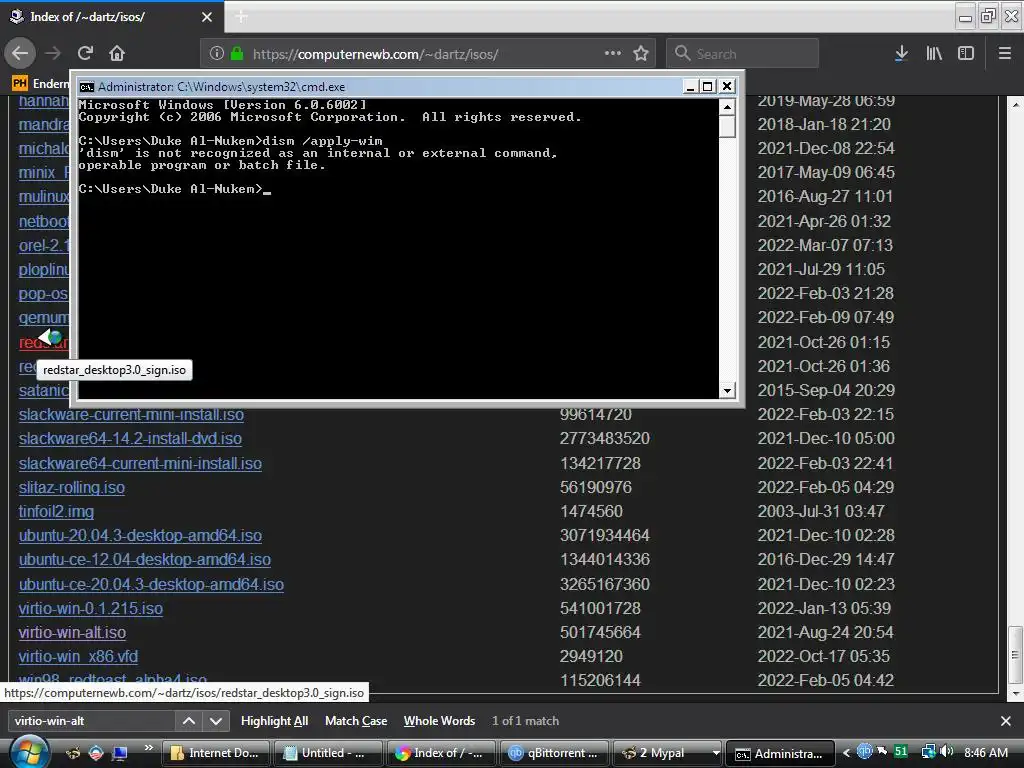Screen dimensions: 1024x768
Task: Show site information icon in address bar
Action: coord(217,54)
